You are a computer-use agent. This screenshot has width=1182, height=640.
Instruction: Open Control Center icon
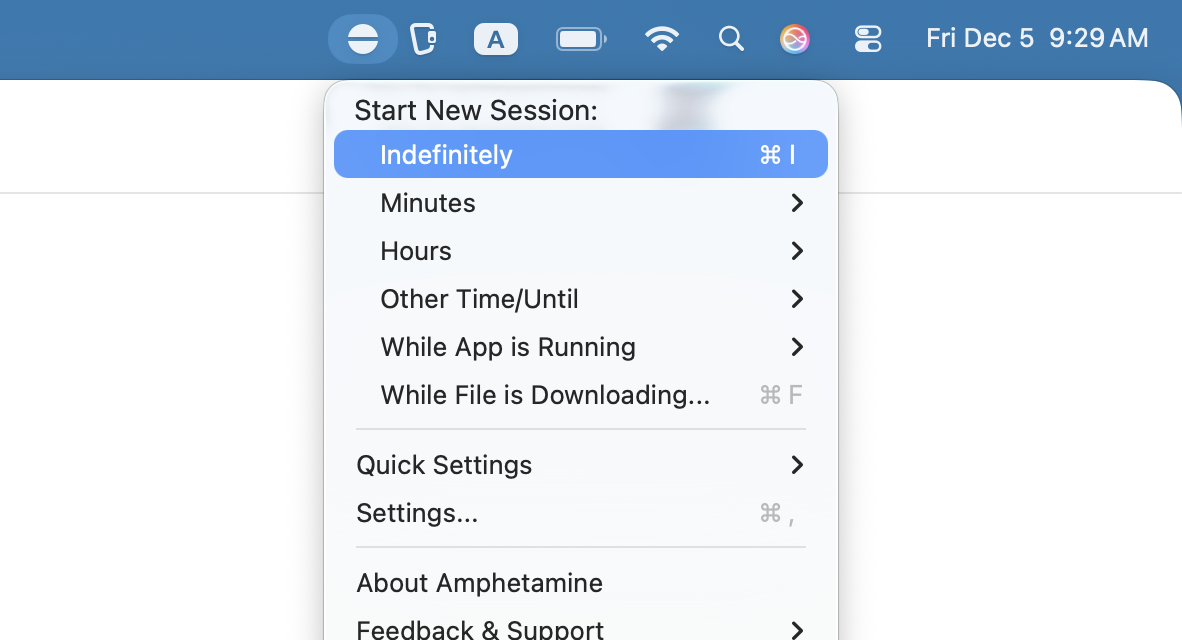(x=868, y=39)
